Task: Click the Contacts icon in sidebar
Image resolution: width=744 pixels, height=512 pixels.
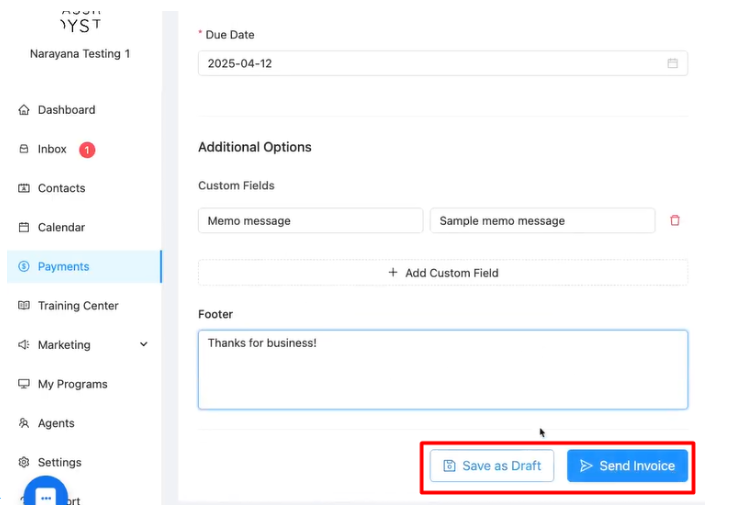Action: (x=24, y=188)
